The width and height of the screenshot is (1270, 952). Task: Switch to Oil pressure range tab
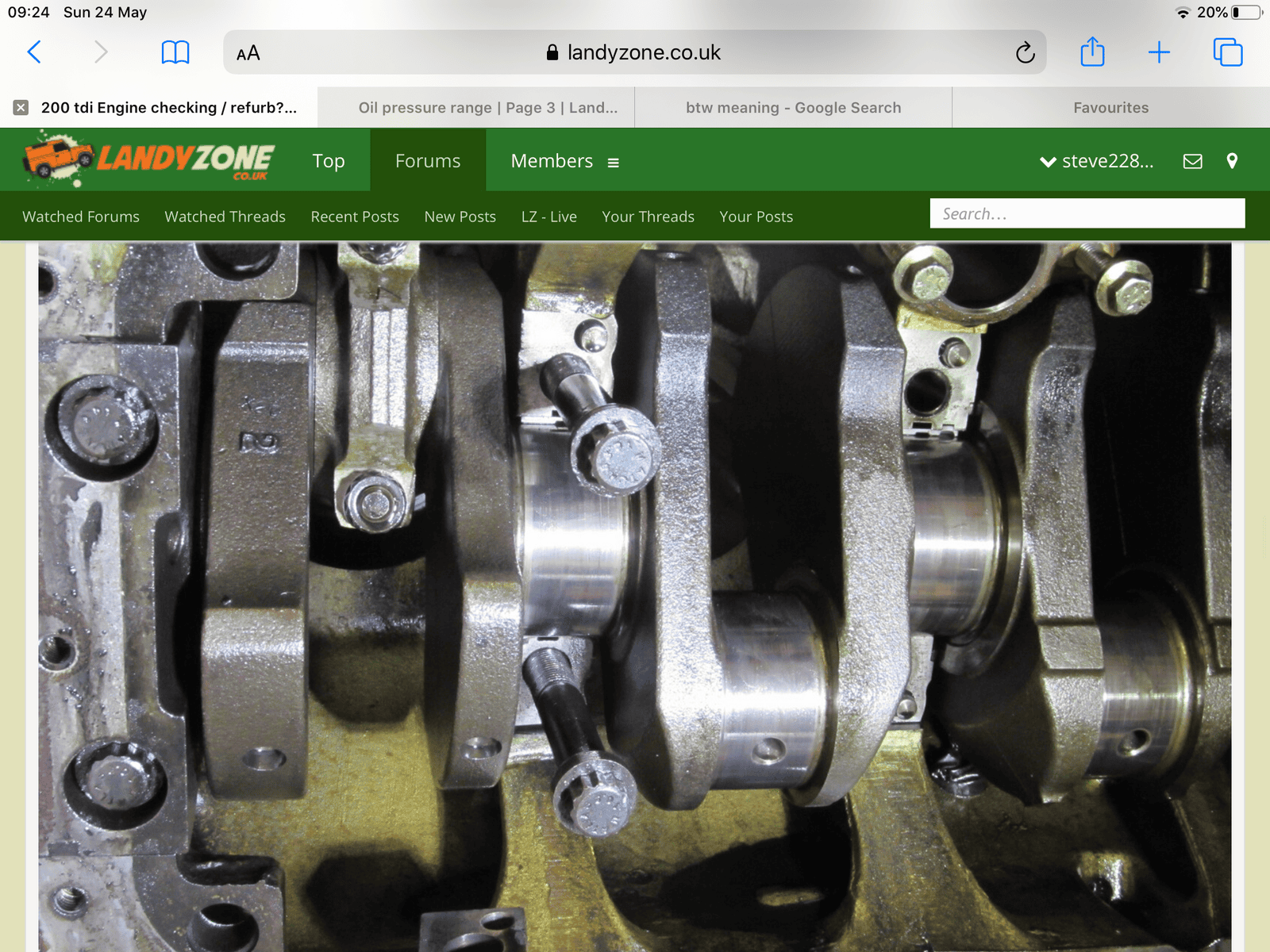pyautogui.click(x=476, y=108)
